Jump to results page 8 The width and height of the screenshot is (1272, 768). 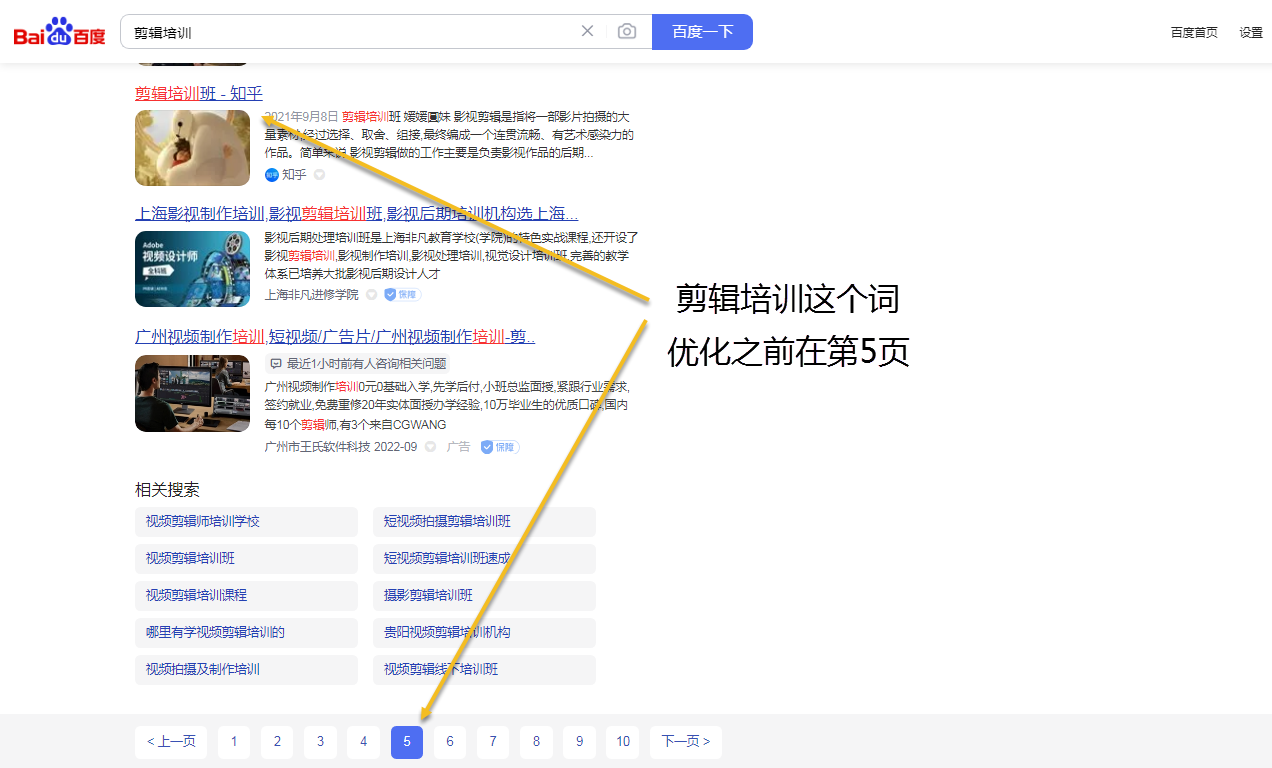click(x=536, y=742)
